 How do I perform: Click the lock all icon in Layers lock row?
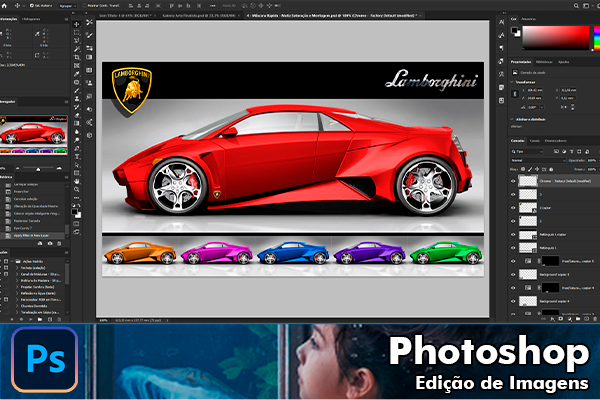click(x=551, y=169)
